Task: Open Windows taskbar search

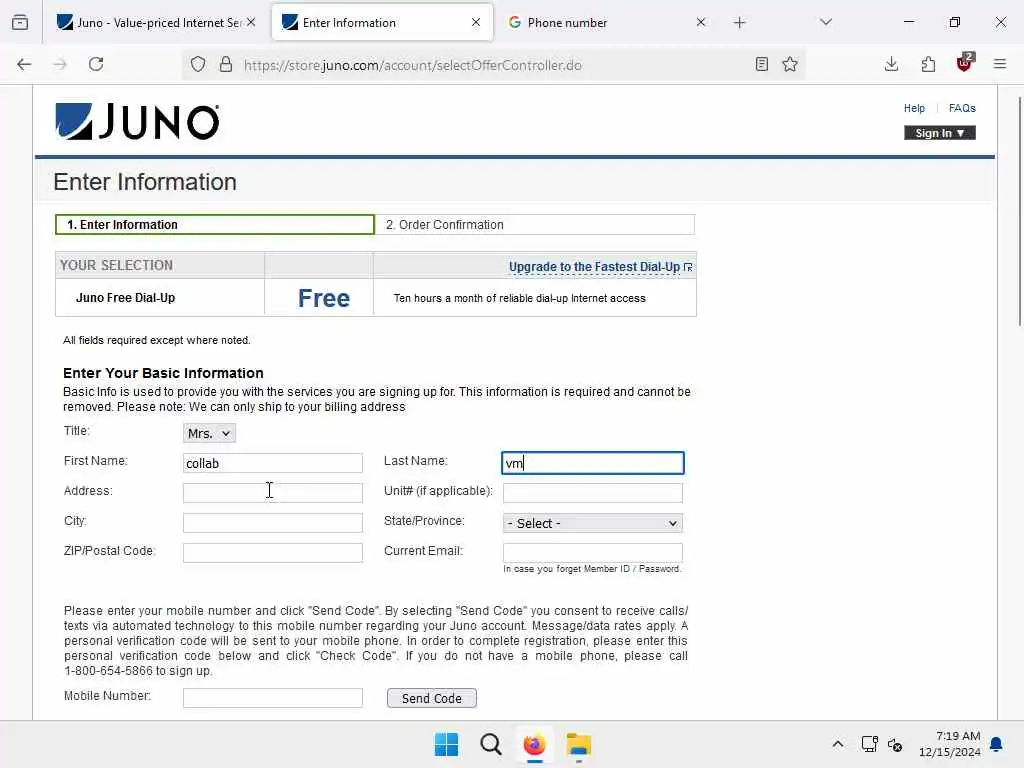Action: pyautogui.click(x=490, y=744)
